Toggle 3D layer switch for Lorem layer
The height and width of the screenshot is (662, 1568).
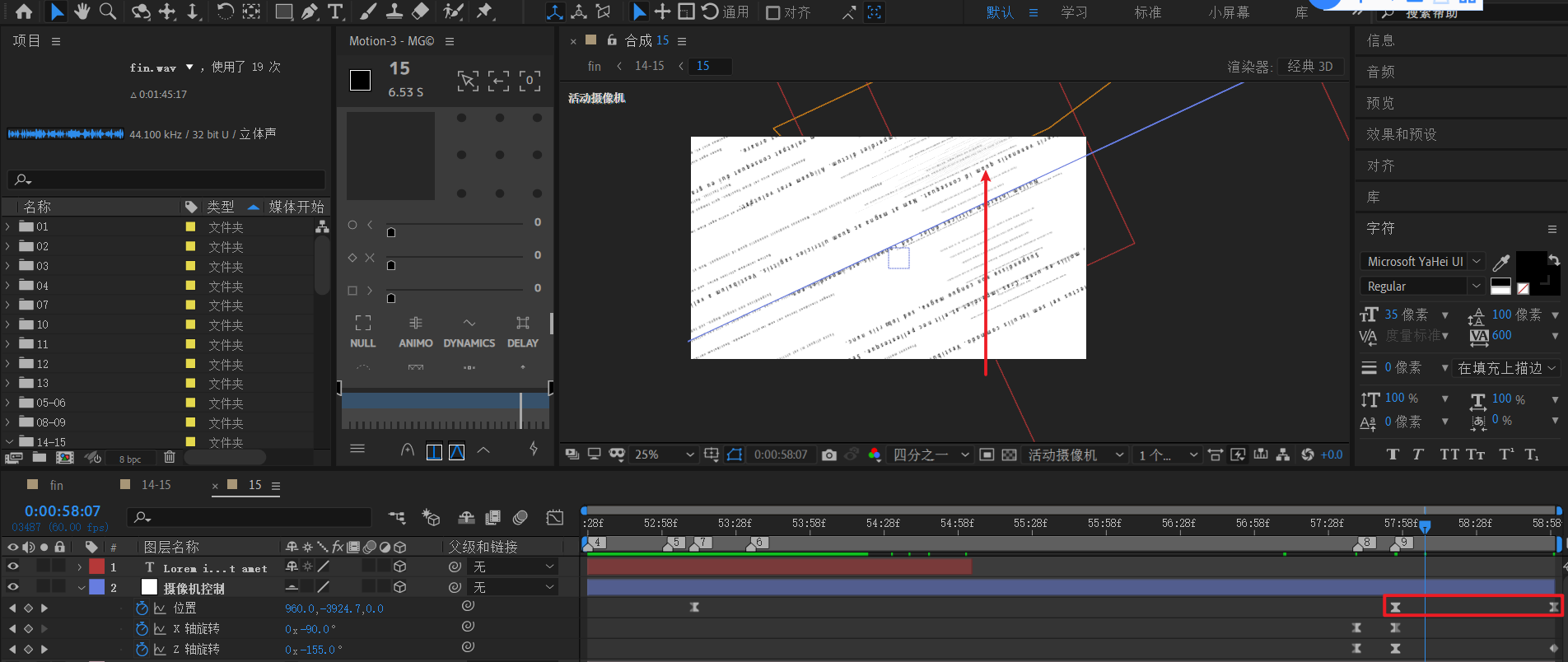coord(399,566)
